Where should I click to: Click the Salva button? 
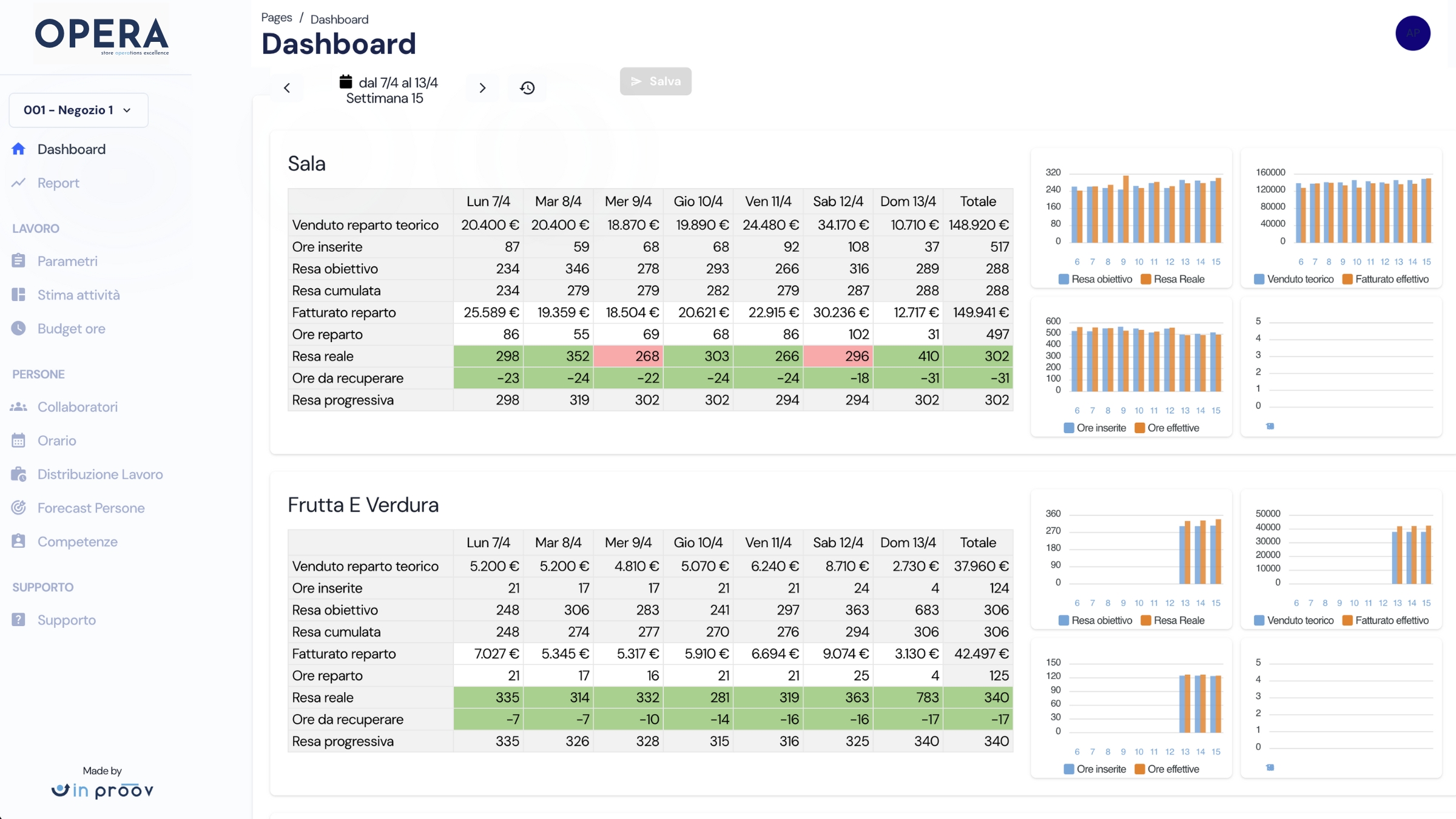pos(655,81)
